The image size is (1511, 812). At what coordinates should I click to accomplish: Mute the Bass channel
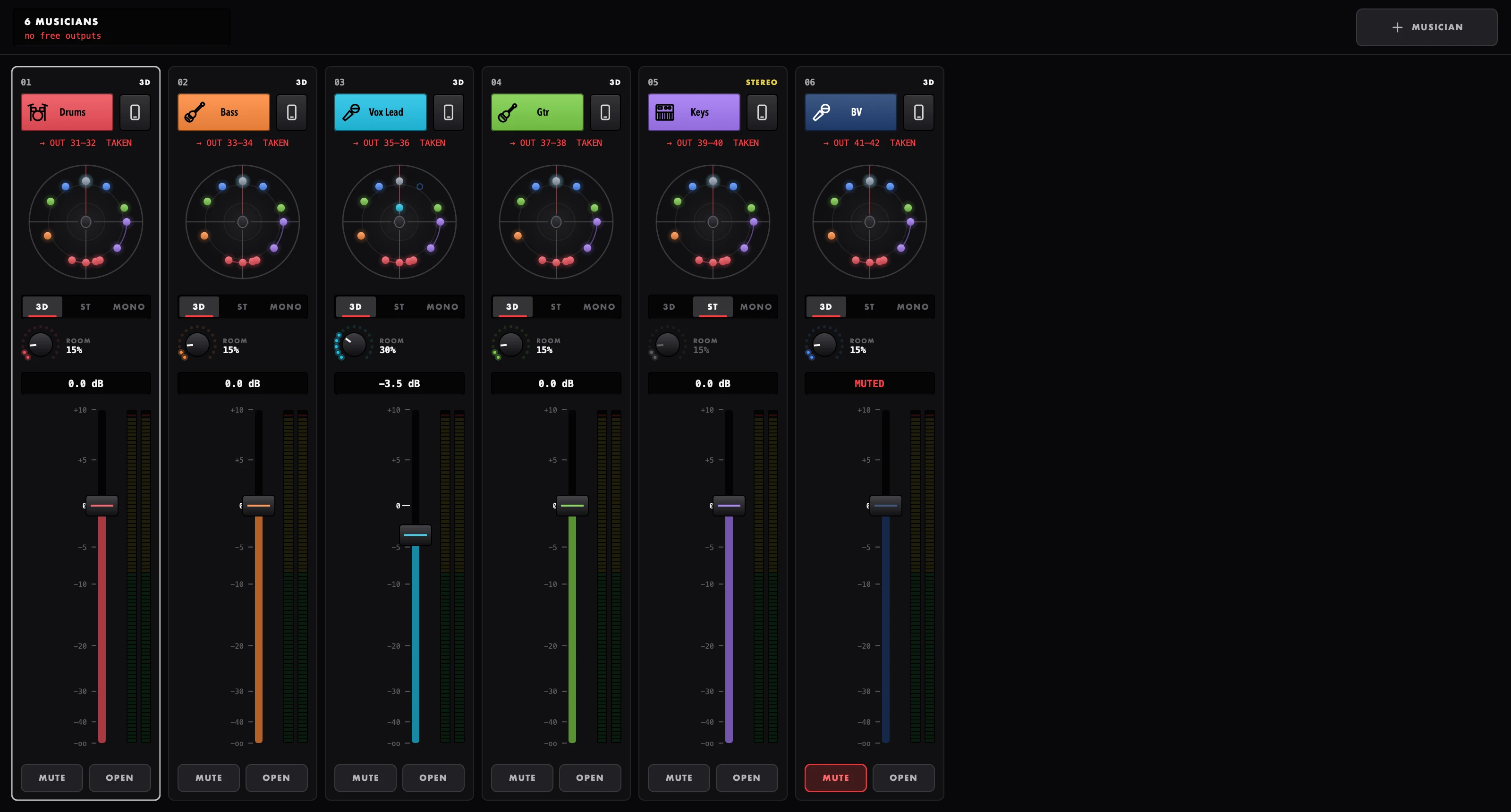(208, 778)
